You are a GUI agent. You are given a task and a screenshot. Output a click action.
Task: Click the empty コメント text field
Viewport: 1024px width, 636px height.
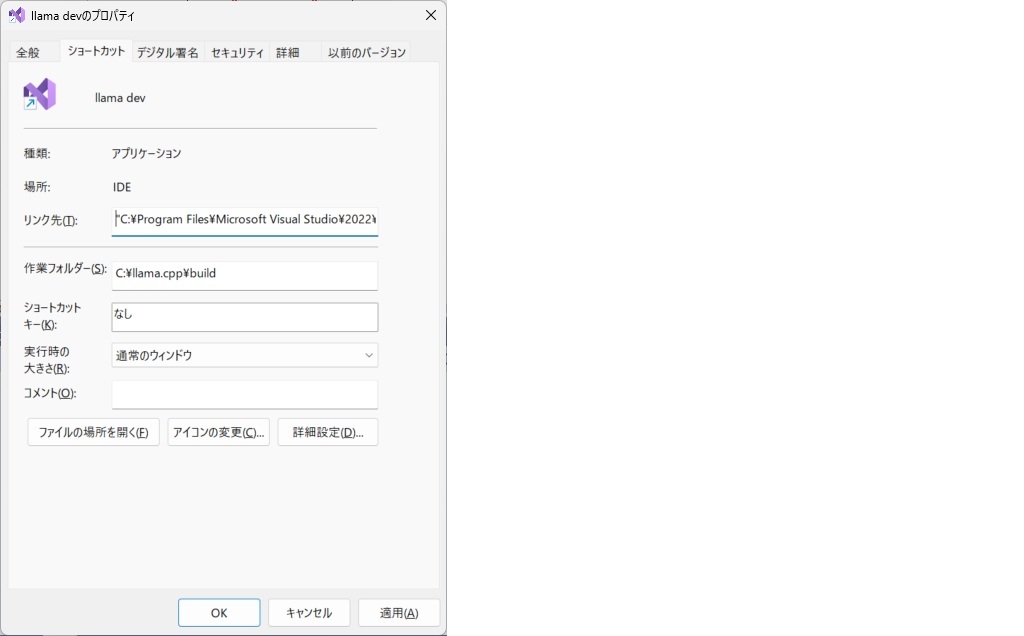tap(245, 394)
